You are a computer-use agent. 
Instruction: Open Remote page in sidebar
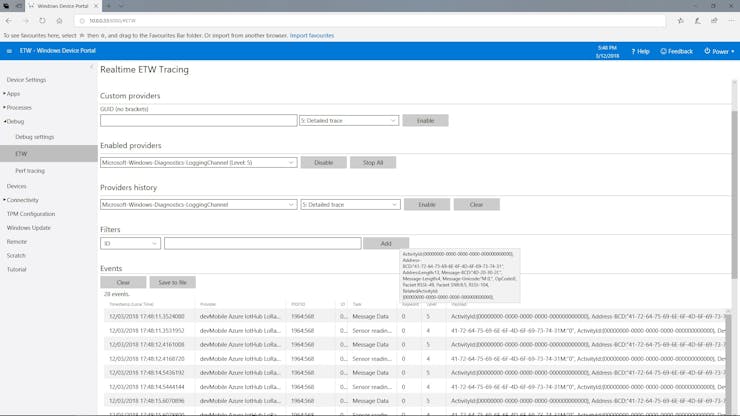coord(17,242)
